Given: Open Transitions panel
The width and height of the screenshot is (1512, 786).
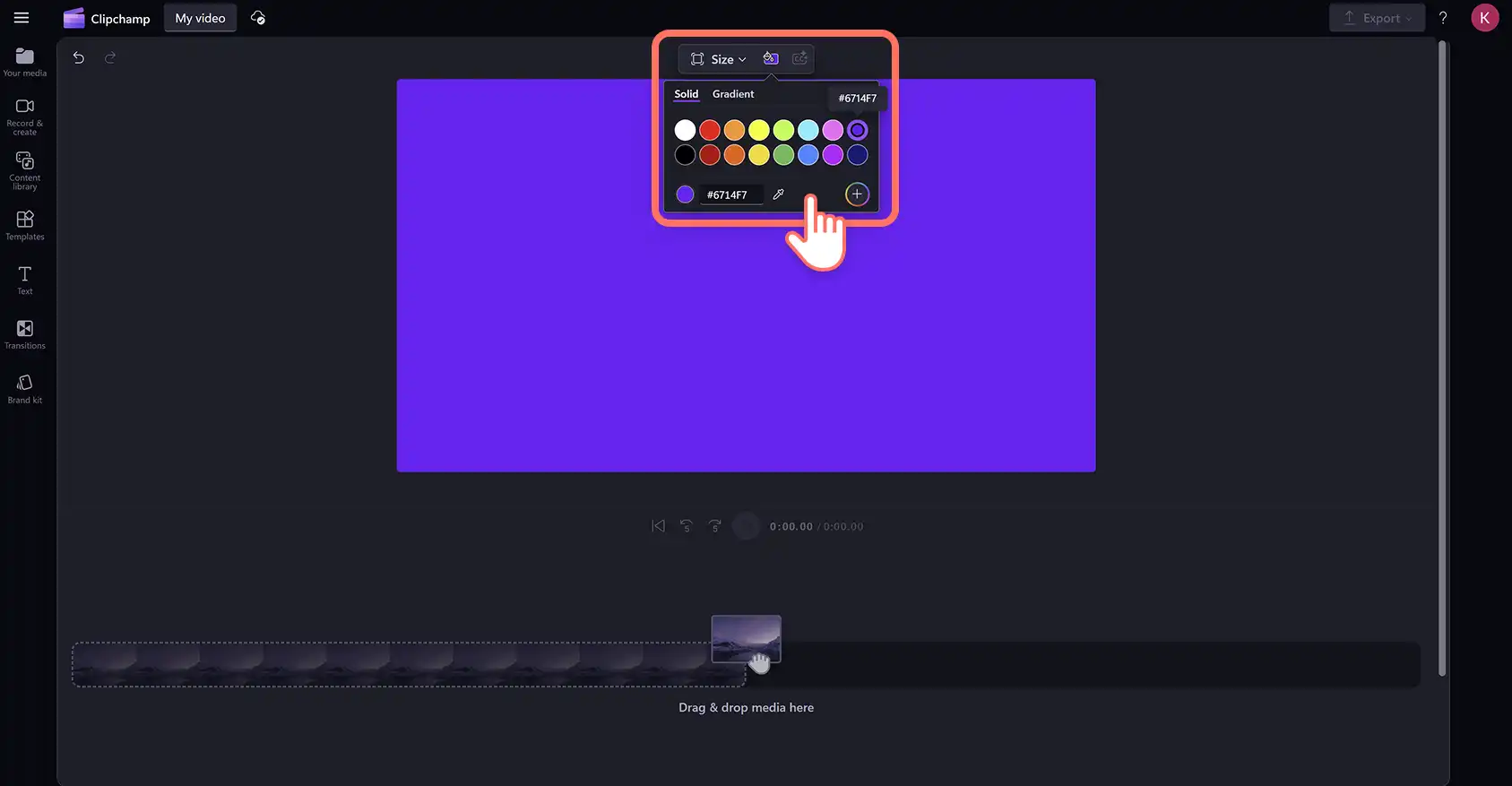Looking at the screenshot, I should 25,334.
